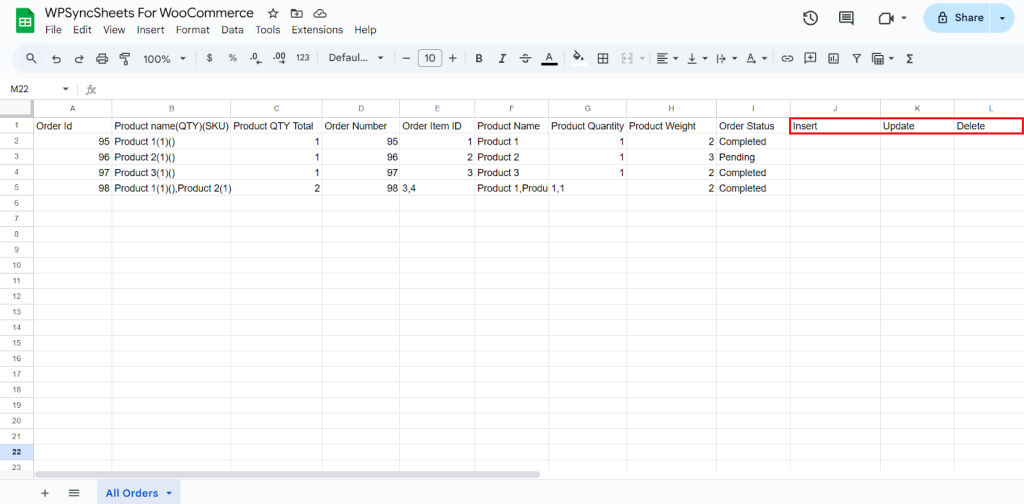Toggle bold formatting
This screenshot has width=1024, height=504.
(x=479, y=58)
